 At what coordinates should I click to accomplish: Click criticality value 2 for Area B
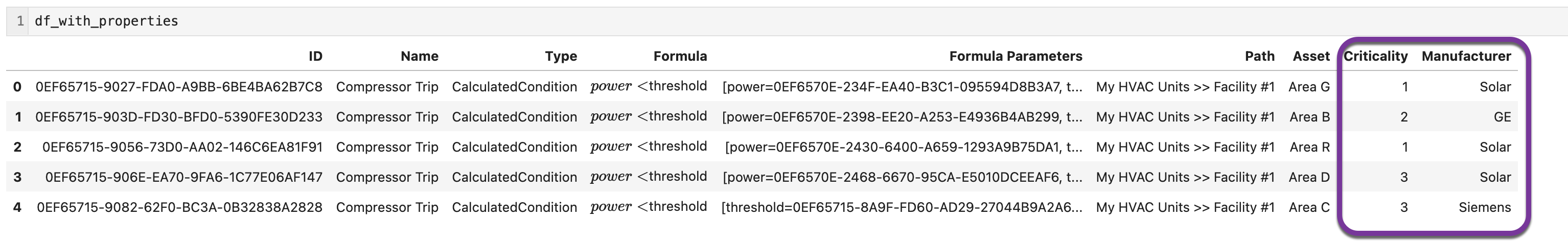pos(1403,117)
